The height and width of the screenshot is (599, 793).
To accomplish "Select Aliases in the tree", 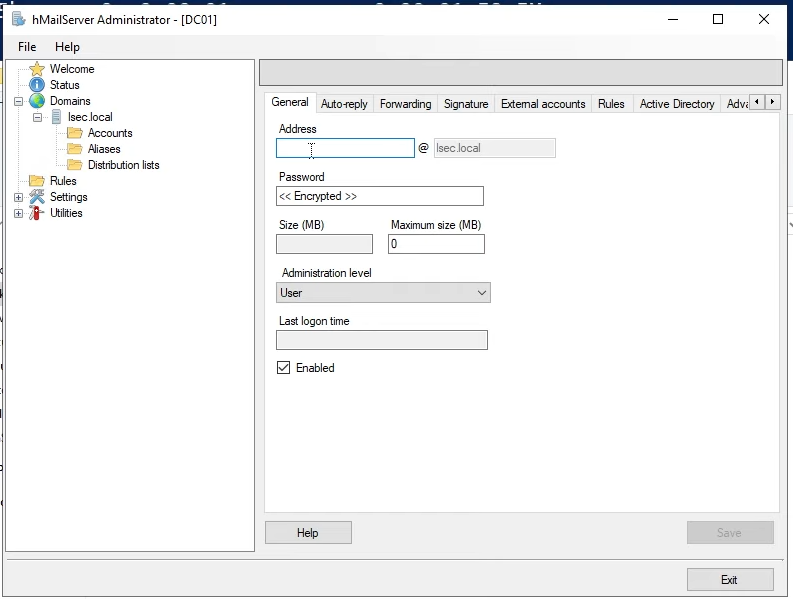I will pos(104,149).
